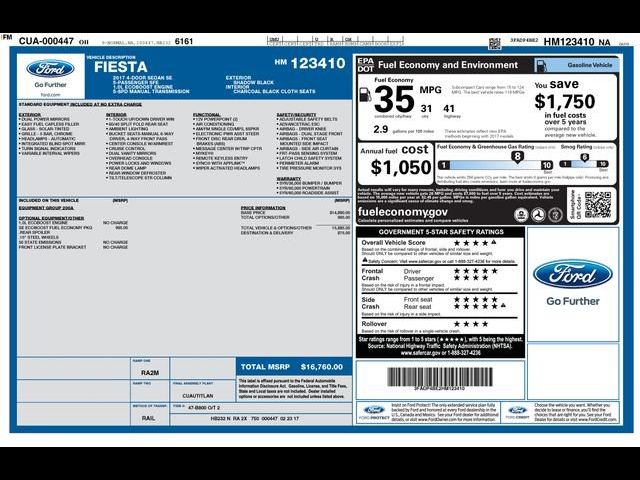Image resolution: width=640 pixels, height=480 pixels.
Task: Click the Total MSRP $16,760.00 bar
Action: pos(294,367)
